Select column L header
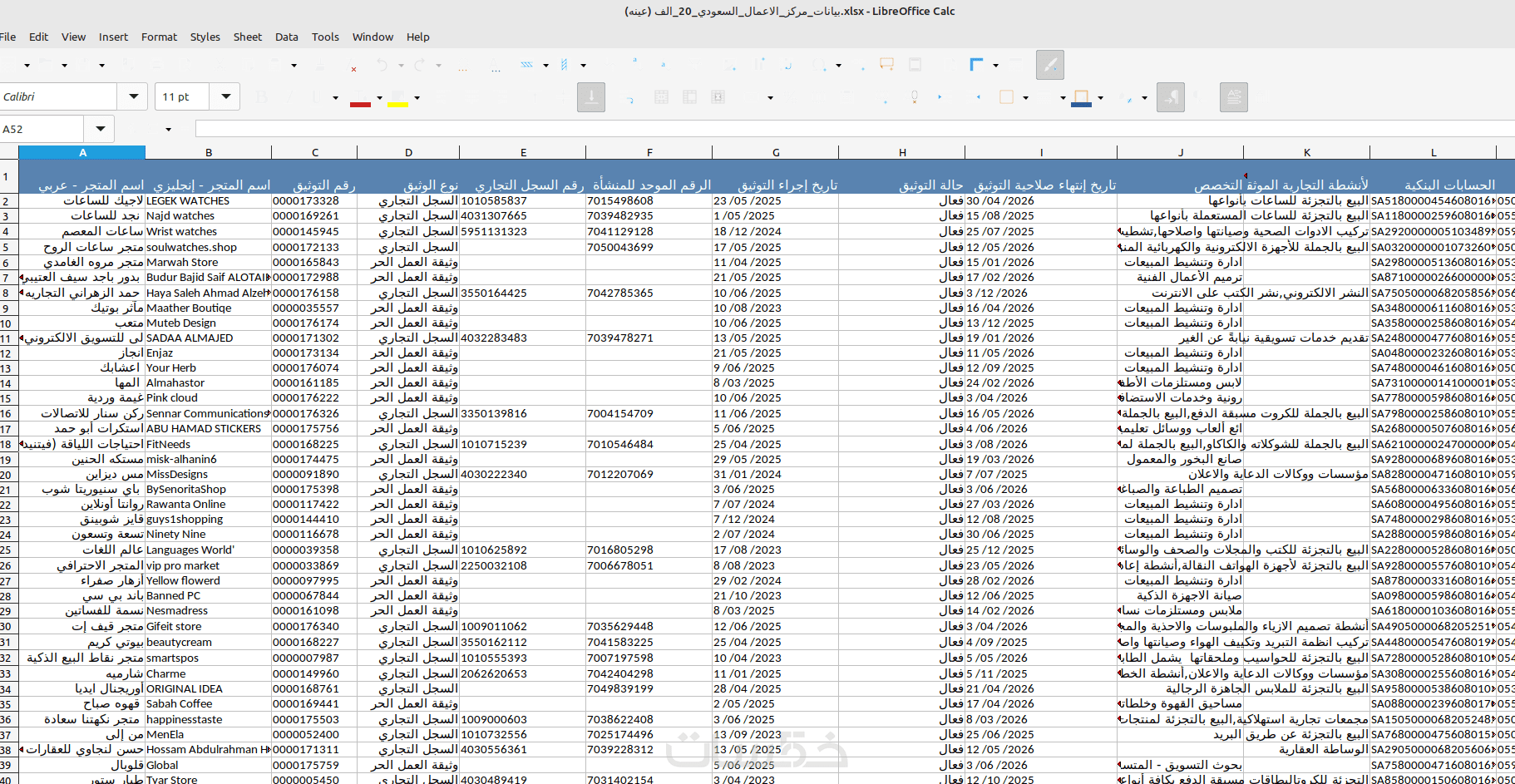The image size is (1515, 784). [1434, 152]
